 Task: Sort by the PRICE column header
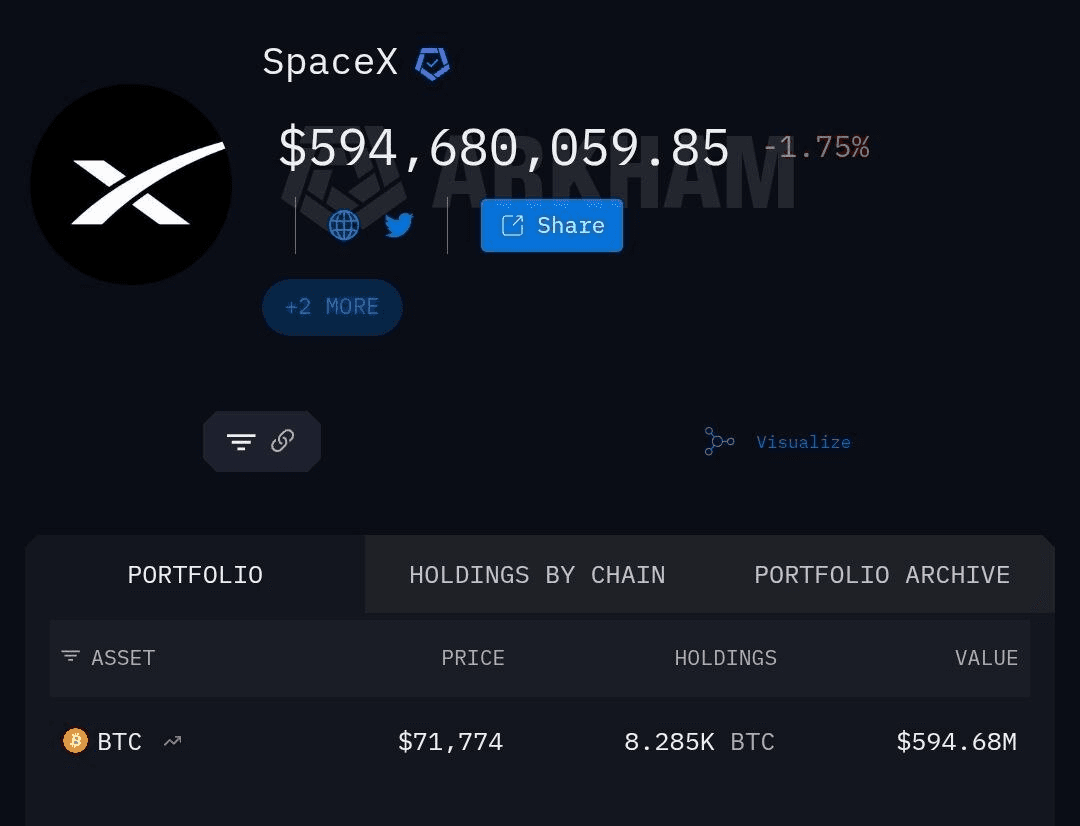coord(473,658)
